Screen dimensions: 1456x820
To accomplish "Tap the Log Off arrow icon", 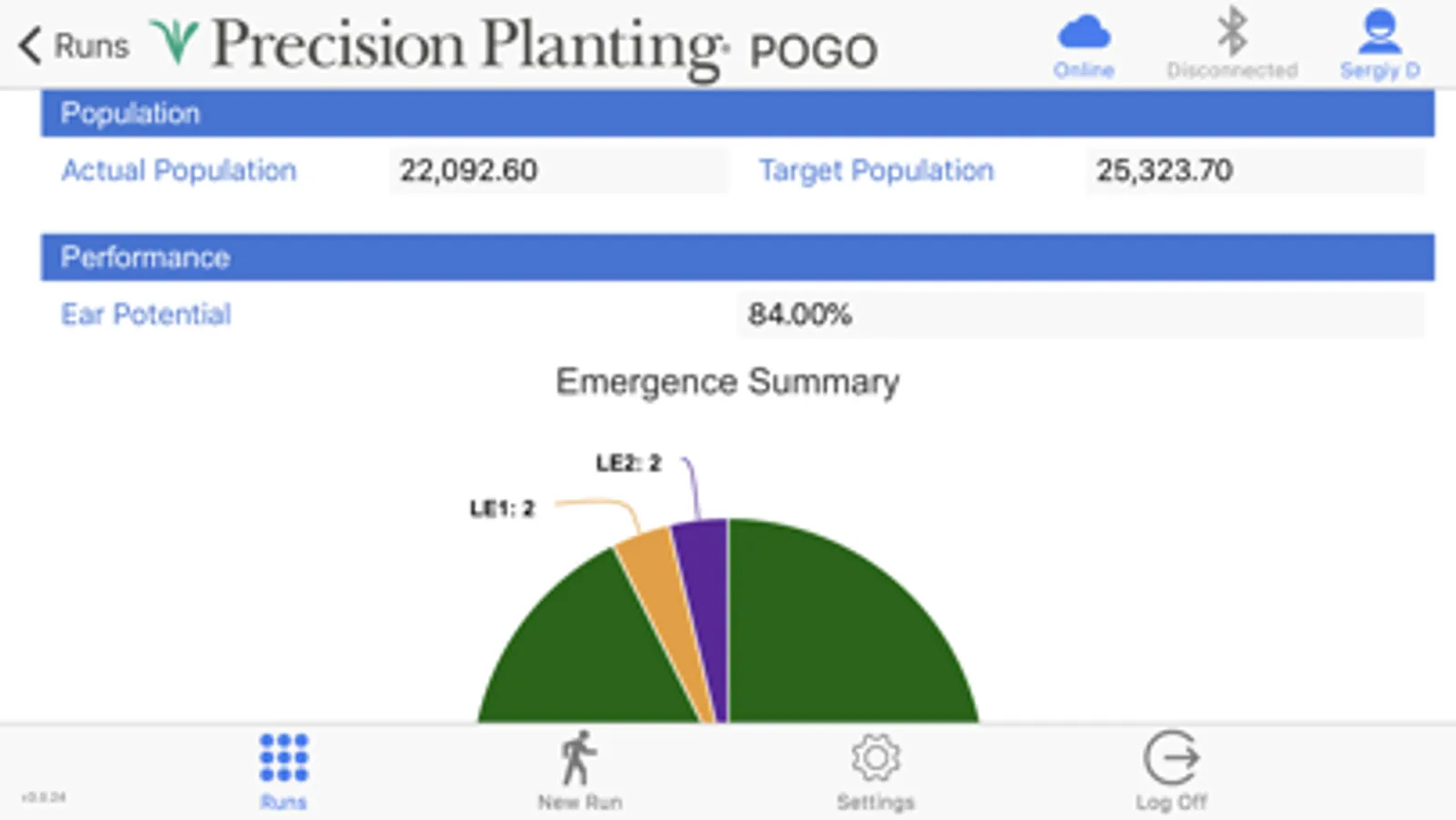I will coord(1171,758).
